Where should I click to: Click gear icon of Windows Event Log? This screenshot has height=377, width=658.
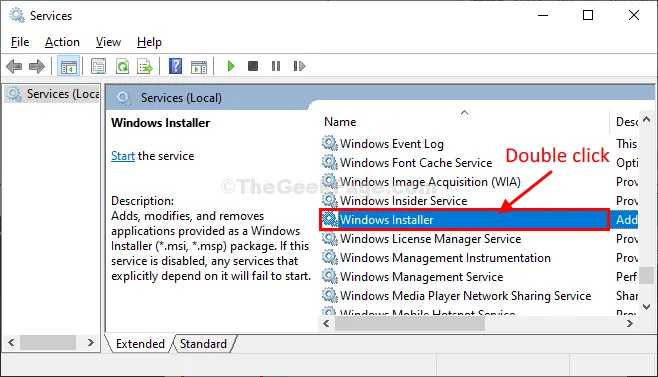tap(330, 144)
